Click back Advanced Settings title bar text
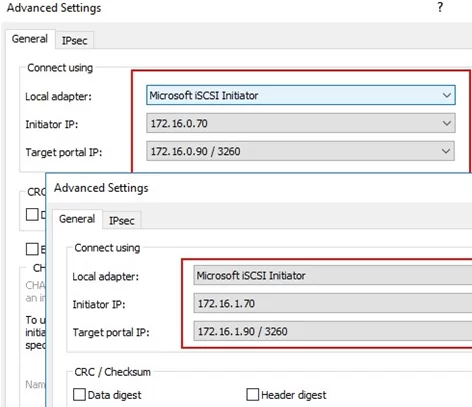 [54, 8]
